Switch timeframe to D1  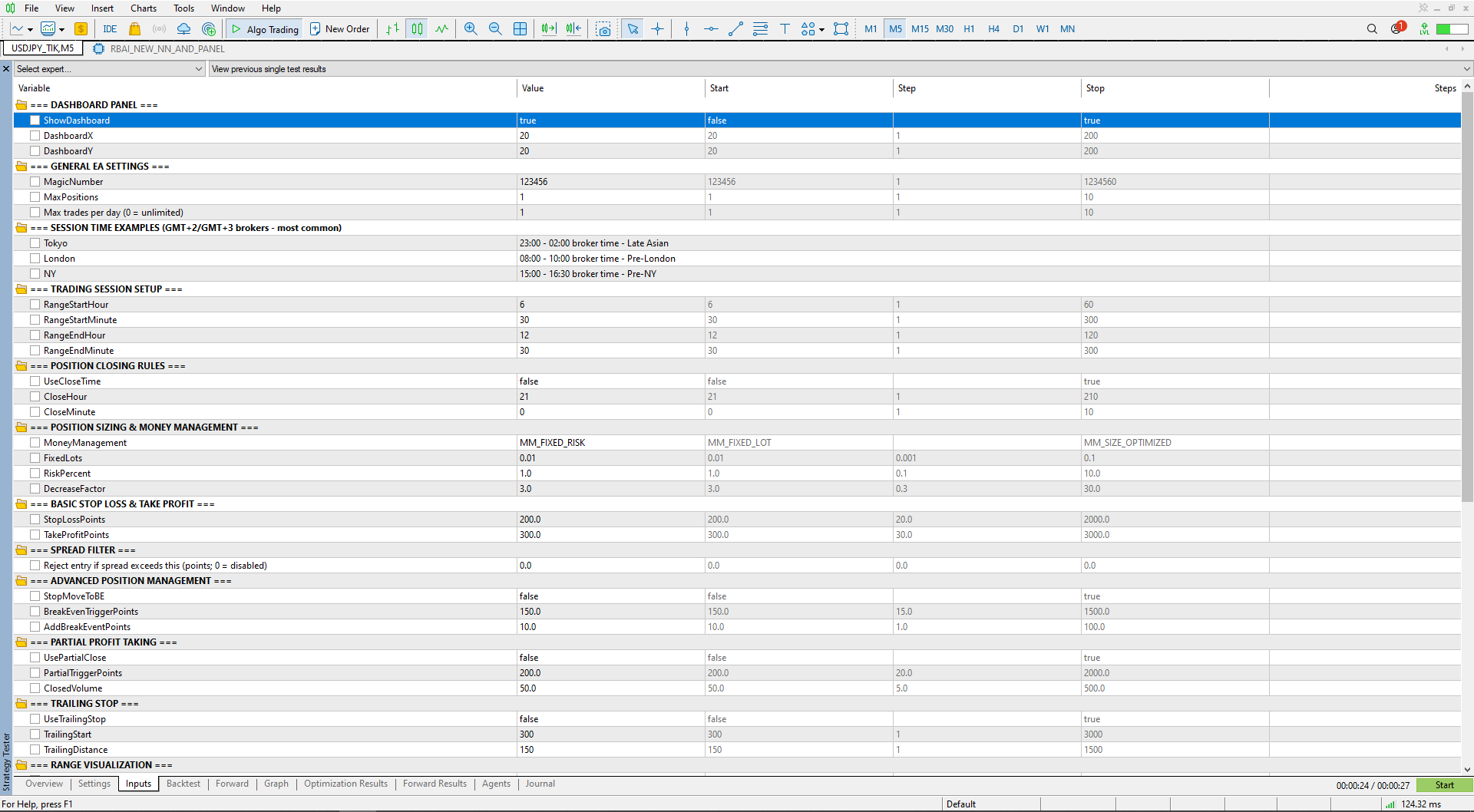pos(1018,29)
